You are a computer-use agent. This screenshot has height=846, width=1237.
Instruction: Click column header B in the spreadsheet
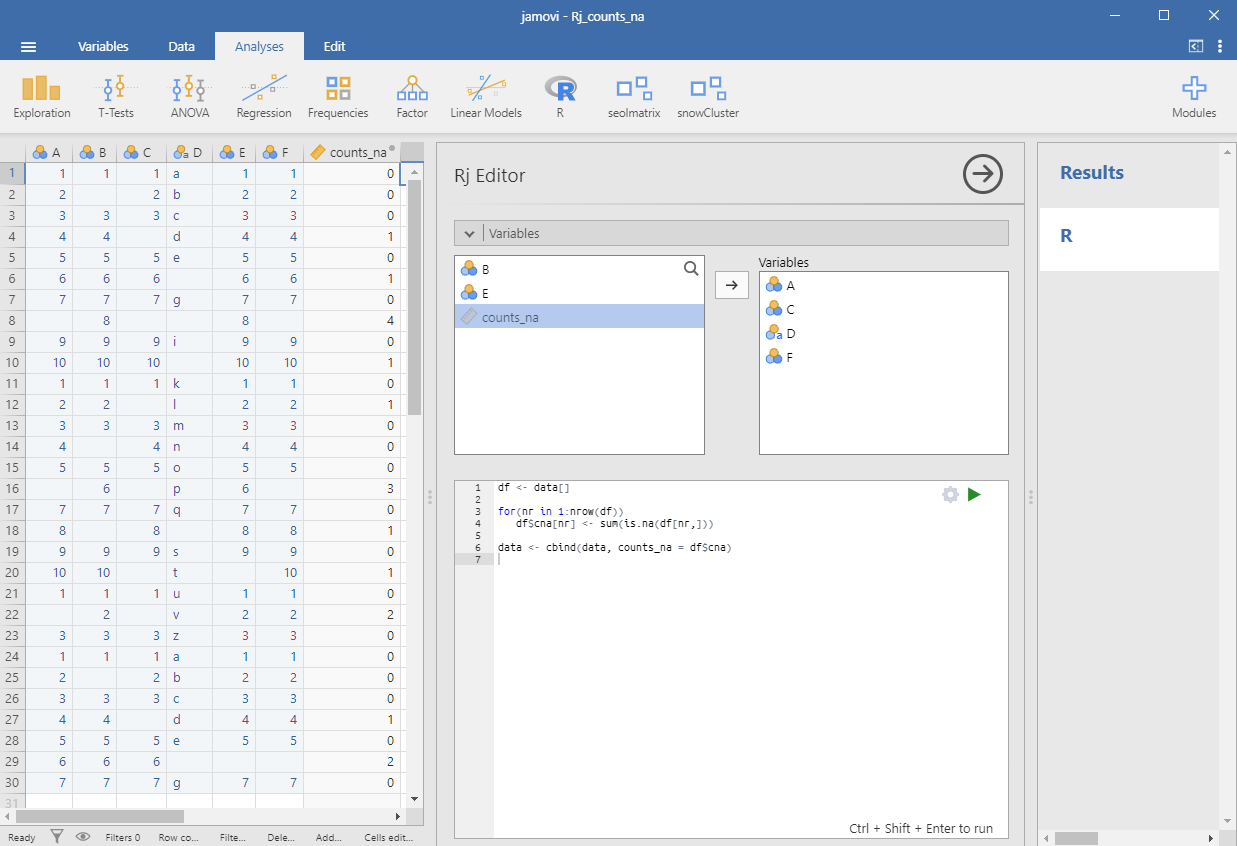tap(94, 152)
